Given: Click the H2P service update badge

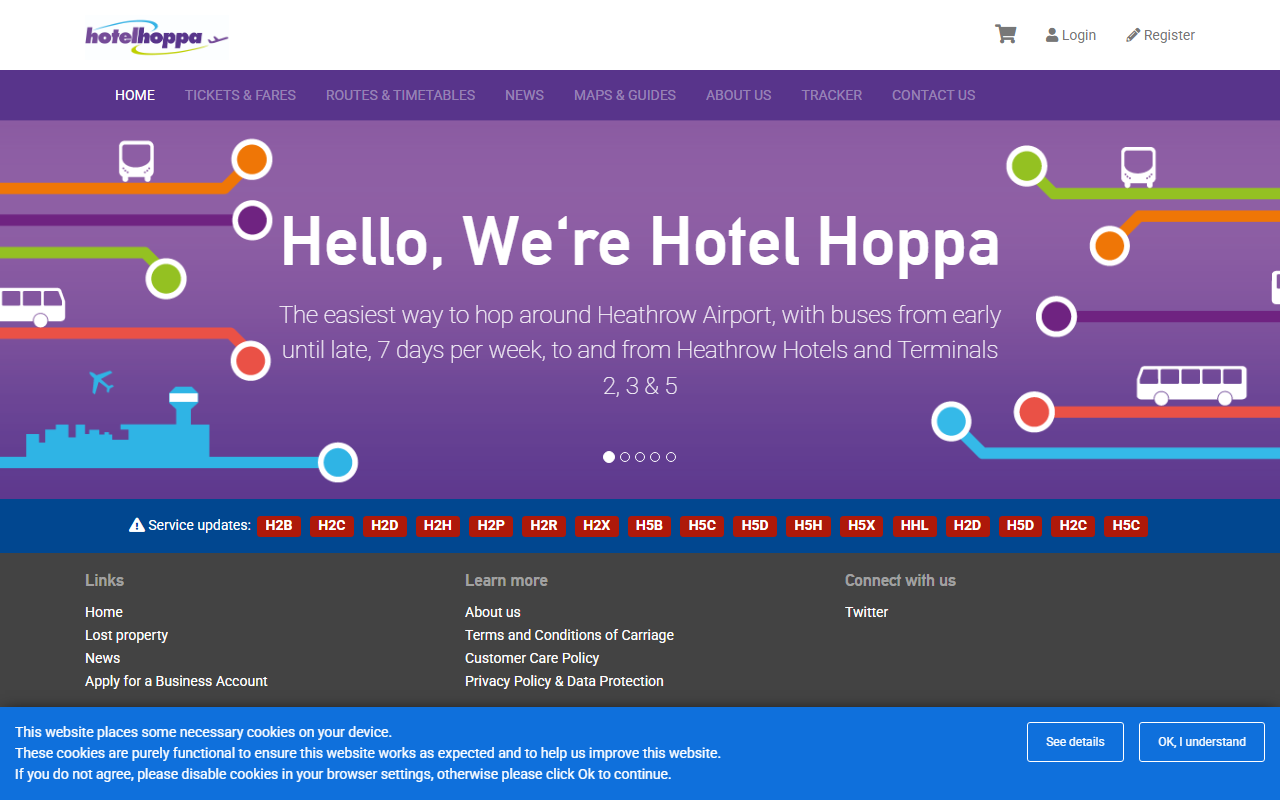Looking at the screenshot, I should click(x=491, y=525).
